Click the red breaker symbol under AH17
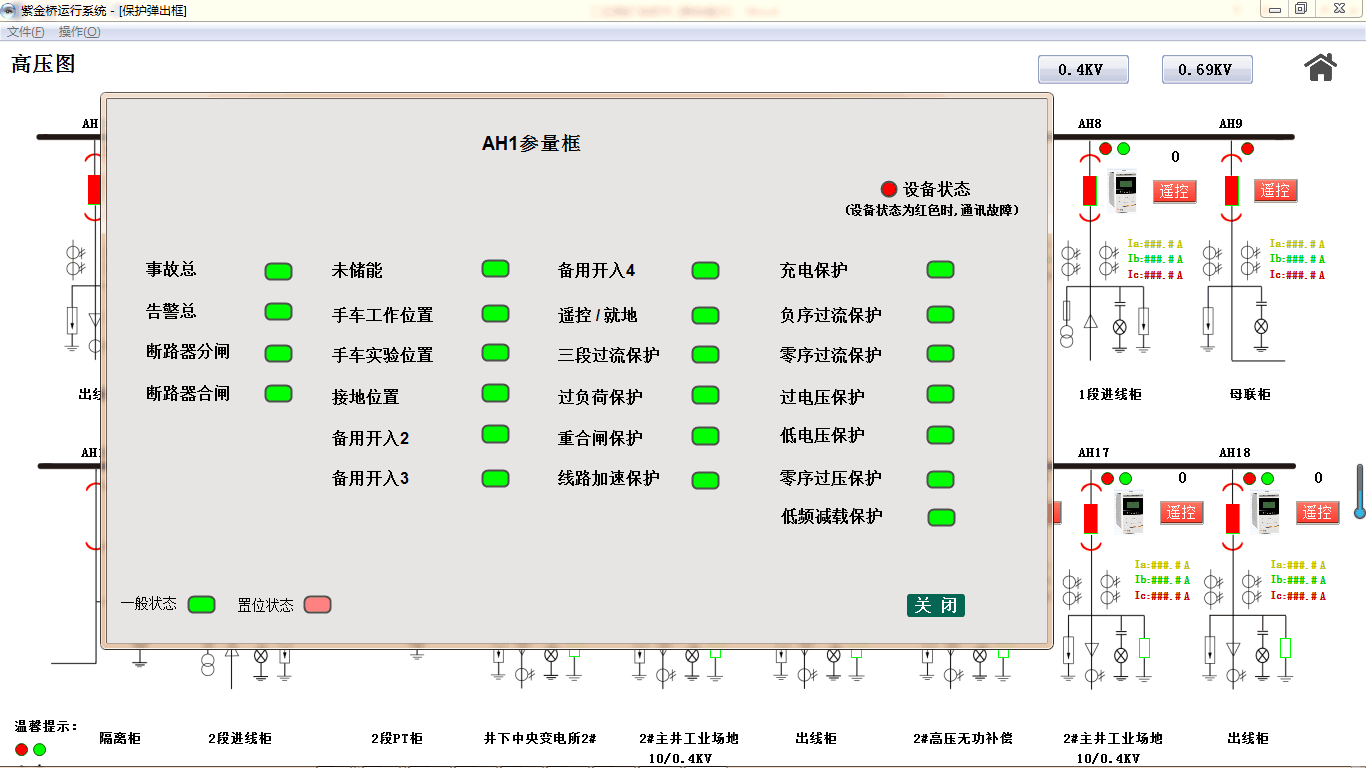The height and width of the screenshot is (768, 1366). coord(1092,518)
